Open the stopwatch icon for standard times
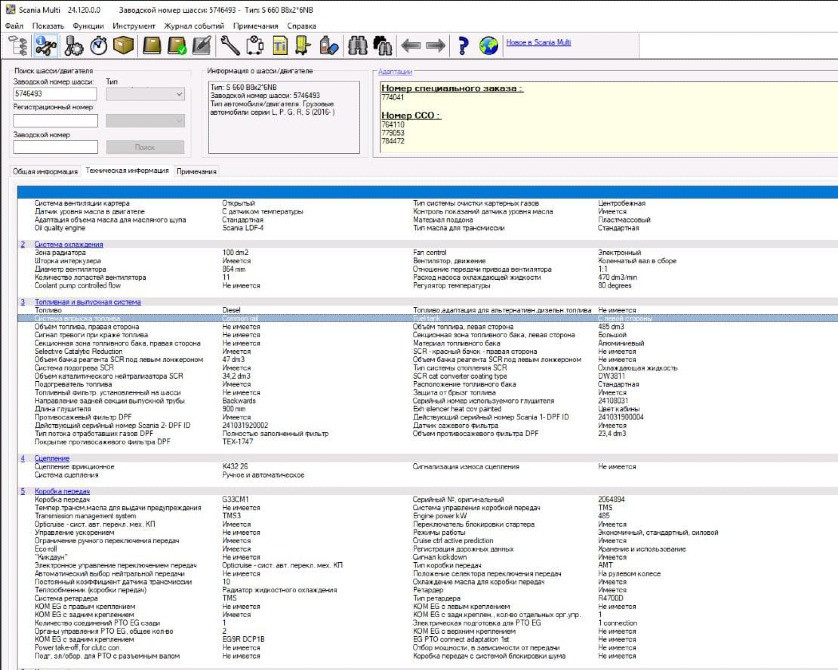Viewport: 838px width, 670px height. pyautogui.click(x=98, y=45)
